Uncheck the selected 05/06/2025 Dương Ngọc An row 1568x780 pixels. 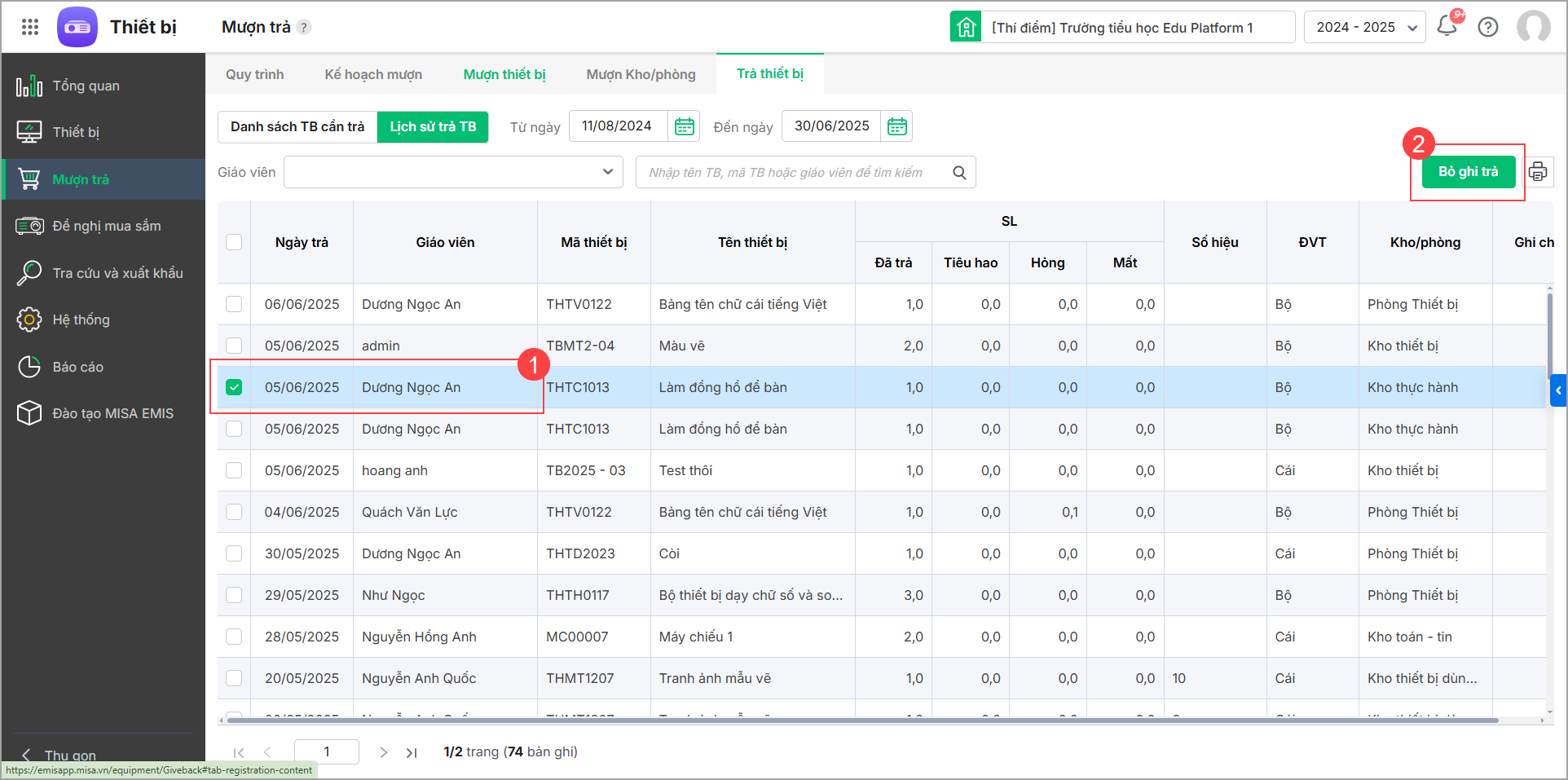(234, 387)
